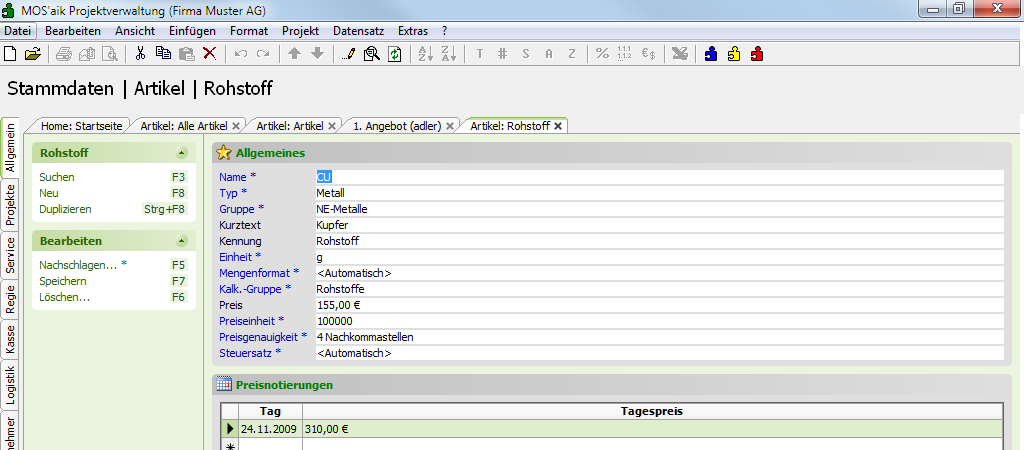This screenshot has width=1024, height=450.
Task: Click the red X delete icon
Action: pyautogui.click(x=210, y=54)
